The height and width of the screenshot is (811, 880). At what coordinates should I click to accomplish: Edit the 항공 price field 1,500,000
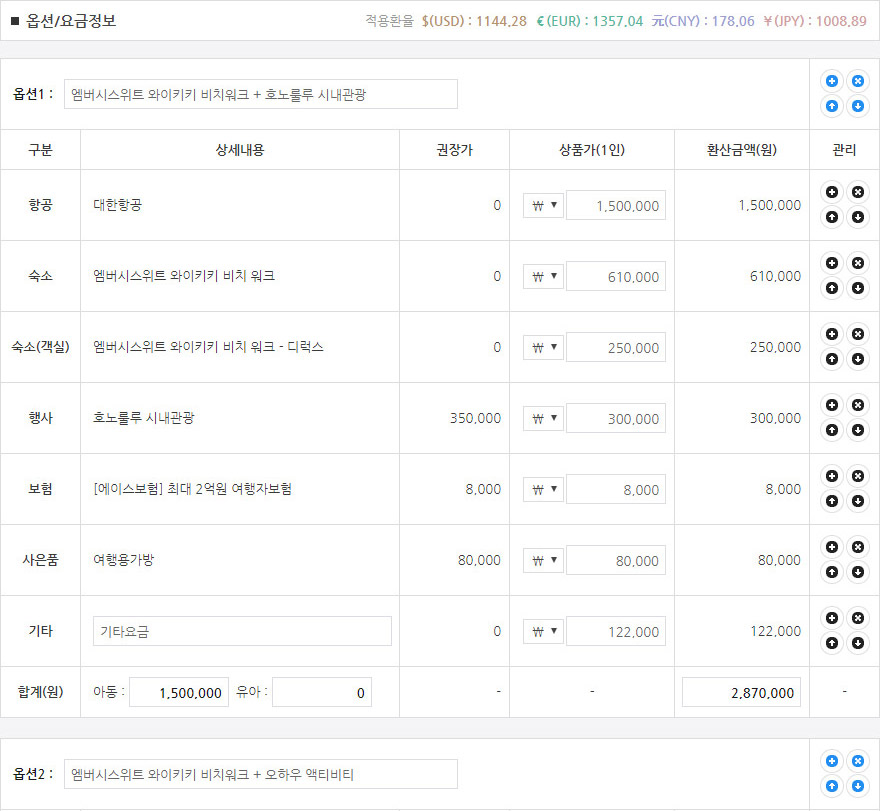pos(616,205)
